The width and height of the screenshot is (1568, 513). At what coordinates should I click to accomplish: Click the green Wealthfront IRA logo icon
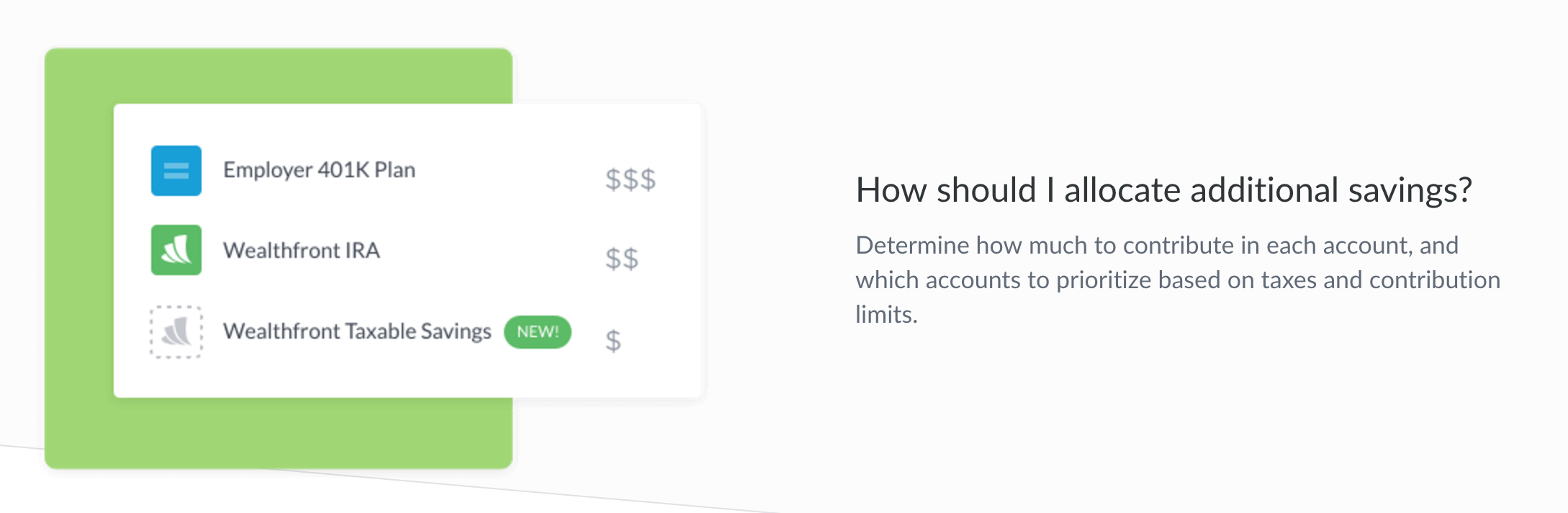[x=176, y=250]
